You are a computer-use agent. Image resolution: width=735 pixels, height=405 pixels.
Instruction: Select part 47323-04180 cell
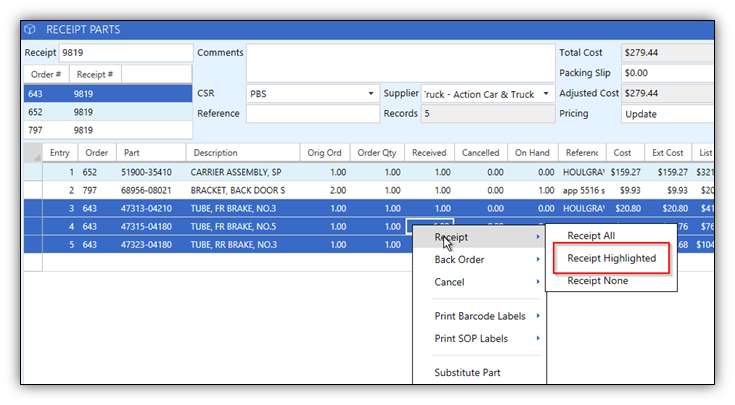(150, 245)
